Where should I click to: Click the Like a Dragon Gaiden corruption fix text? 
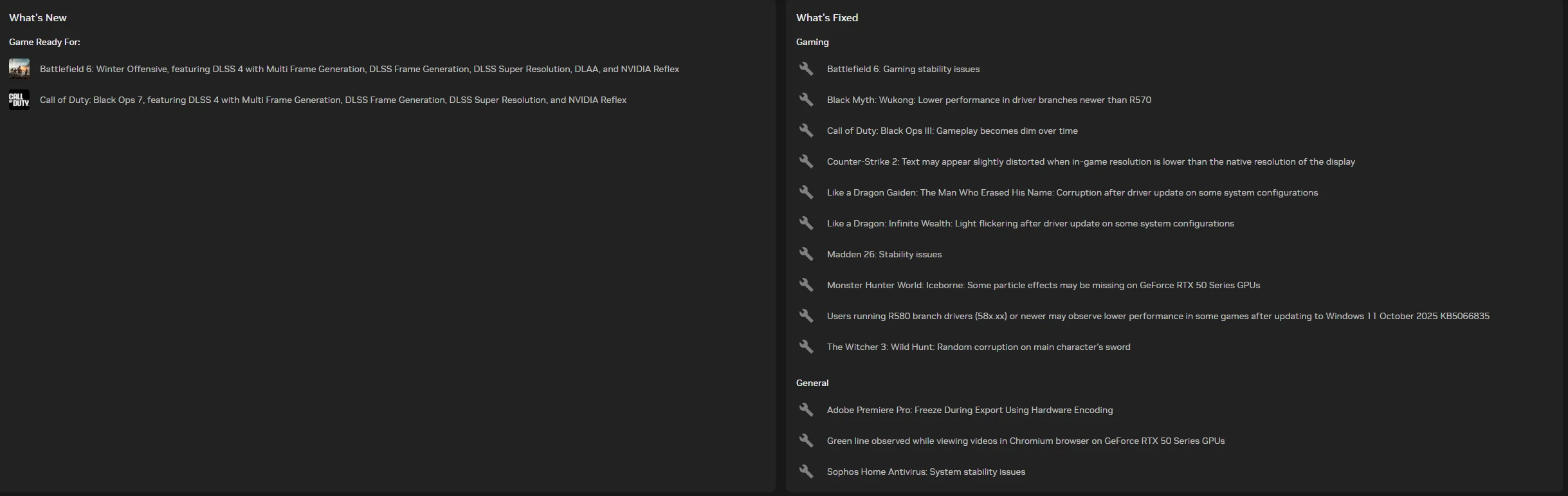tap(1072, 192)
